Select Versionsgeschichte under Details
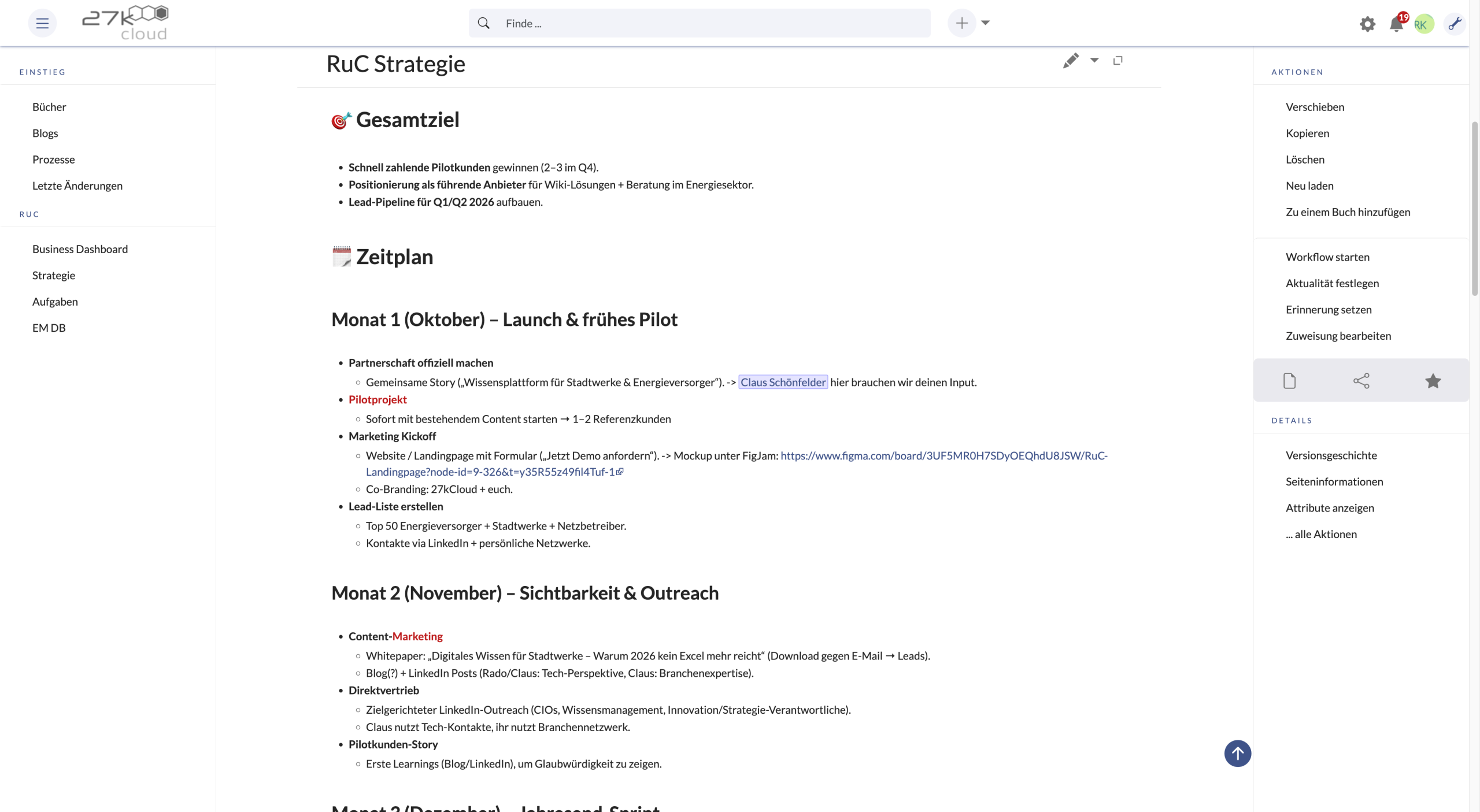The image size is (1480, 812). pyautogui.click(x=1331, y=455)
